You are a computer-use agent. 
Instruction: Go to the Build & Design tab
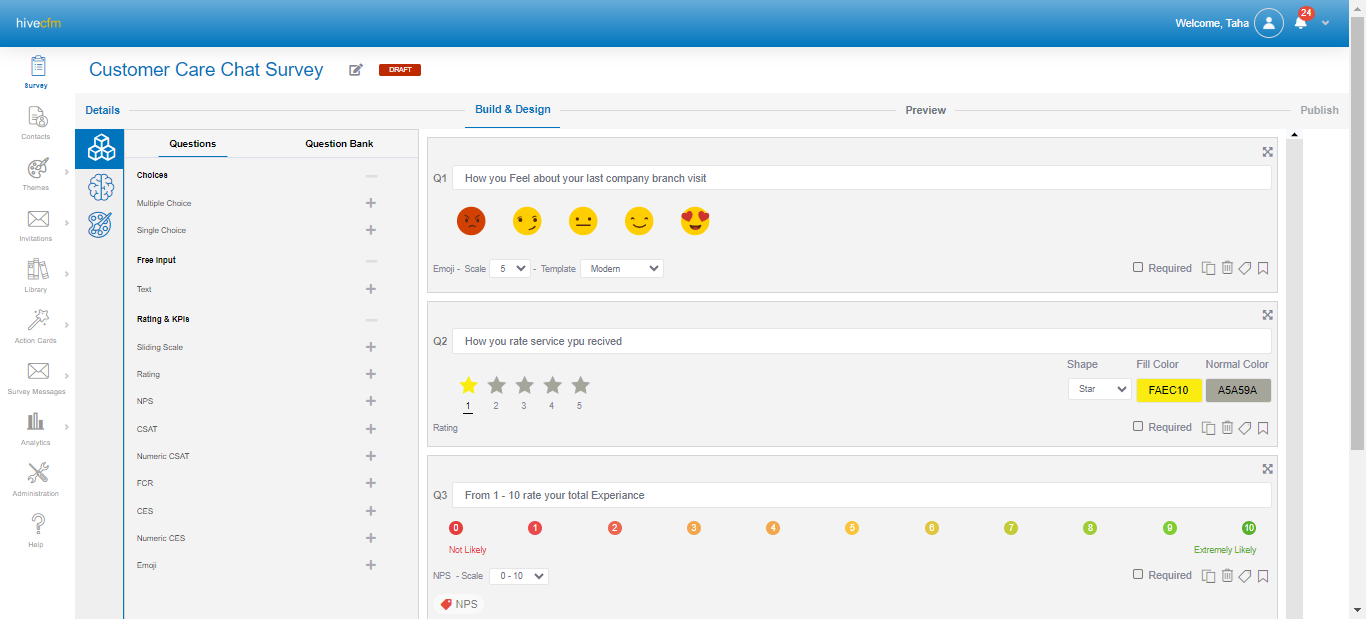point(513,109)
